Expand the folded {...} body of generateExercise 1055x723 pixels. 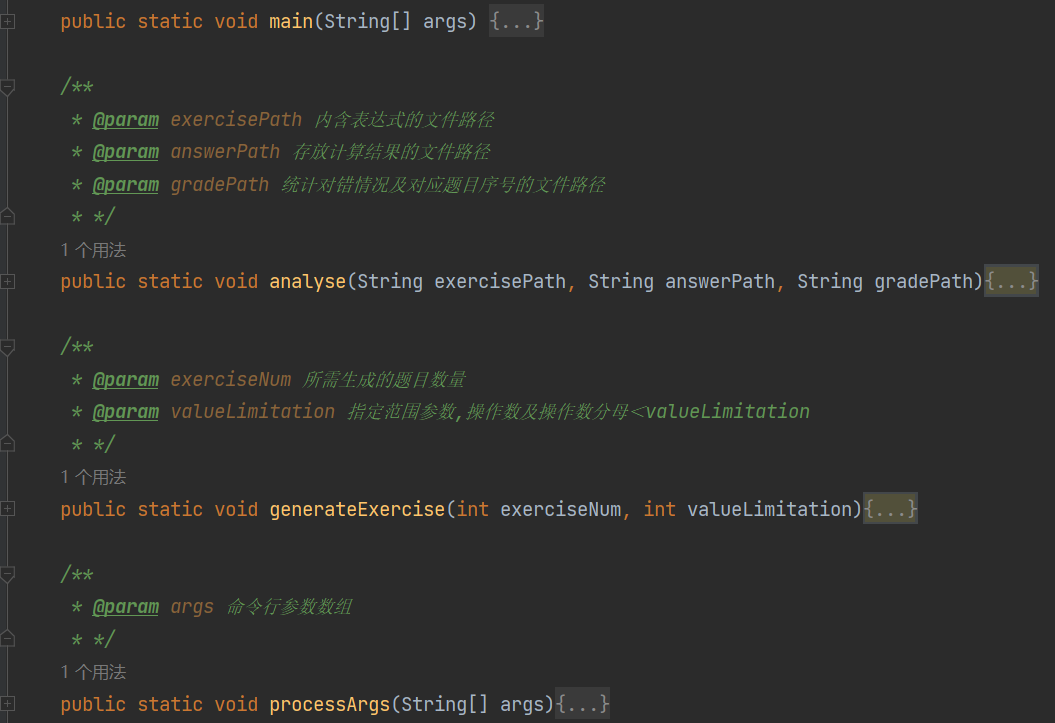point(891,509)
